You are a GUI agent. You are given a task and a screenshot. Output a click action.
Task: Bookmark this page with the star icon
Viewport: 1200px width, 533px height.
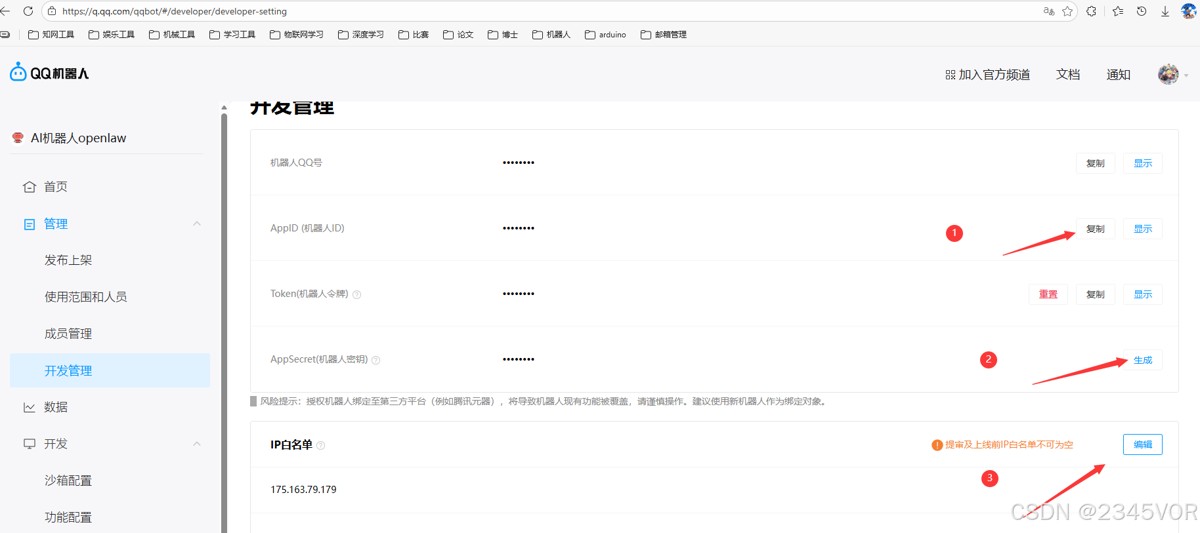click(x=1068, y=11)
